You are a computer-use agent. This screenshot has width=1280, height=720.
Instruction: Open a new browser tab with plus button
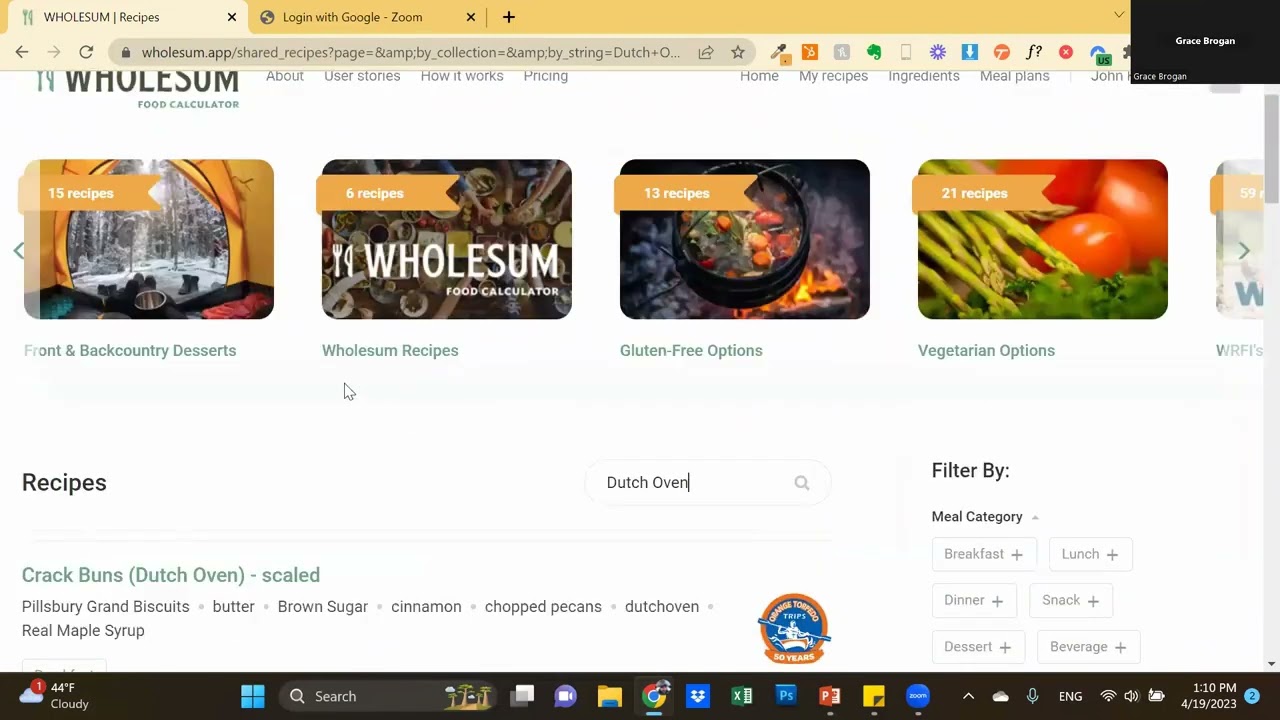click(x=508, y=17)
